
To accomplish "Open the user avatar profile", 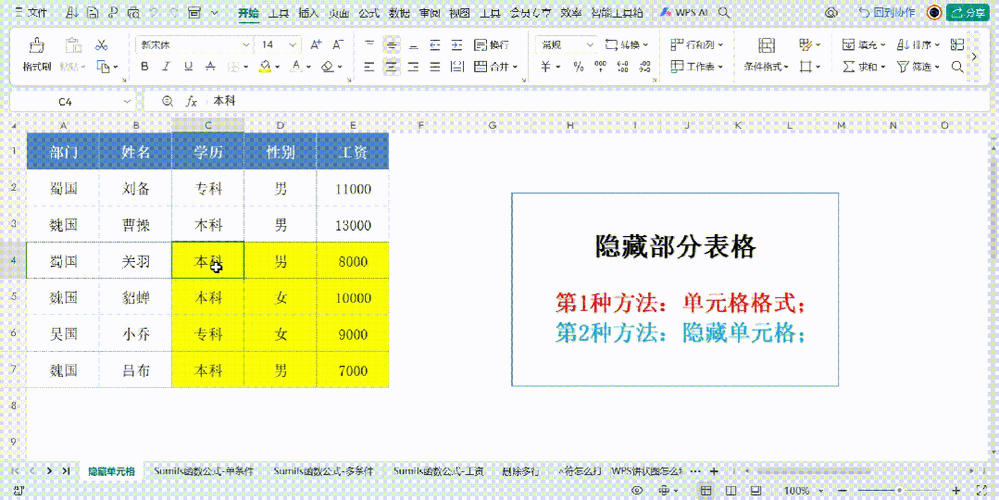I will coord(934,12).
